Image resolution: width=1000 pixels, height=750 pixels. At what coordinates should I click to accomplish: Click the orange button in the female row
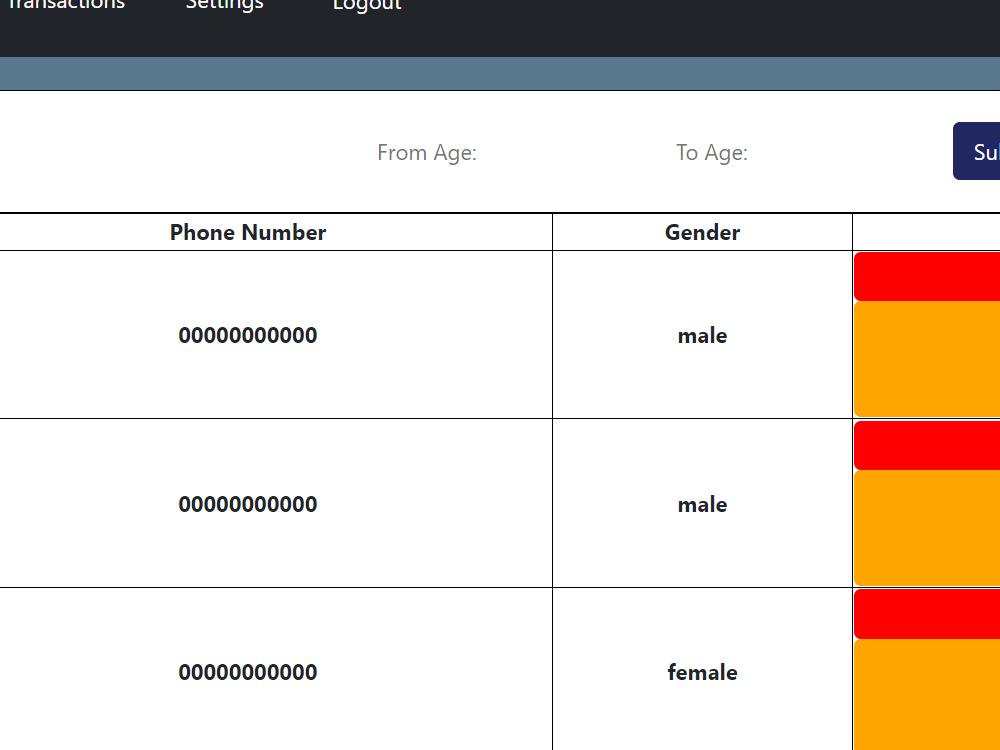click(927, 695)
